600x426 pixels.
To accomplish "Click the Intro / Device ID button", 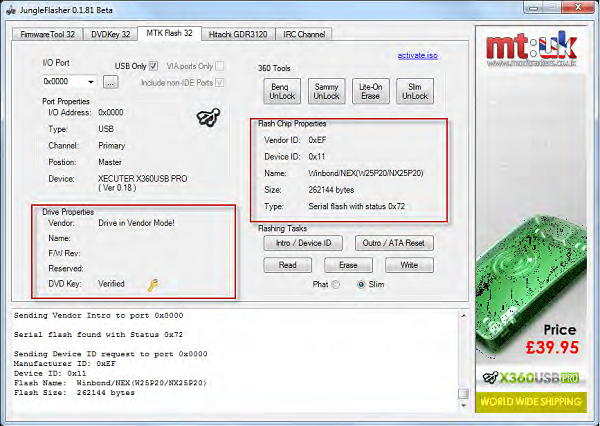I will click(303, 243).
